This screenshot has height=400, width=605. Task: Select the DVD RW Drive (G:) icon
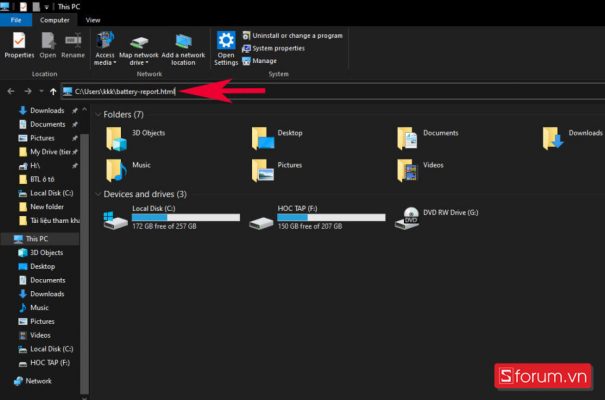pos(411,215)
